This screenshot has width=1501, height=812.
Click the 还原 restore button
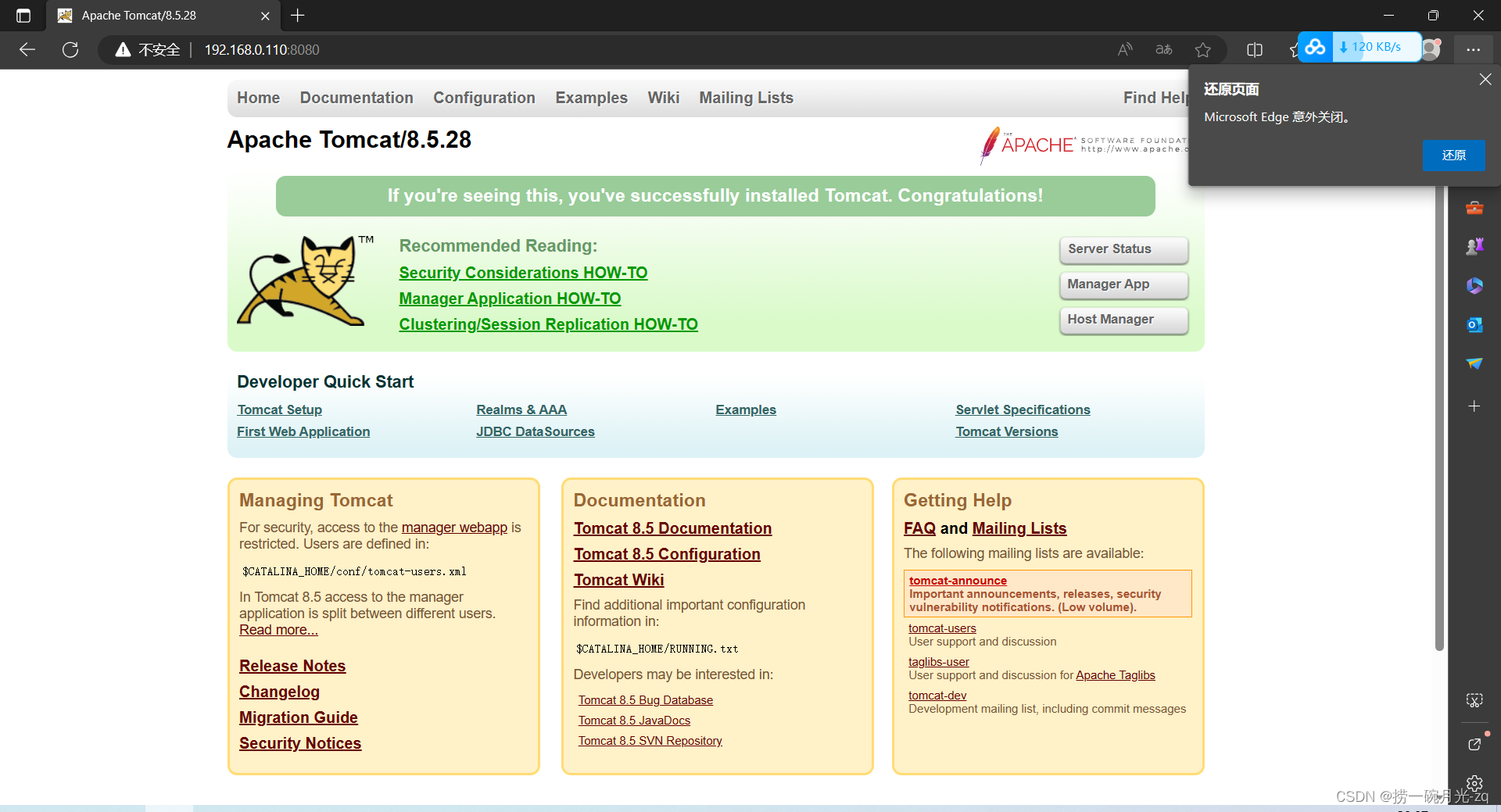click(1453, 155)
